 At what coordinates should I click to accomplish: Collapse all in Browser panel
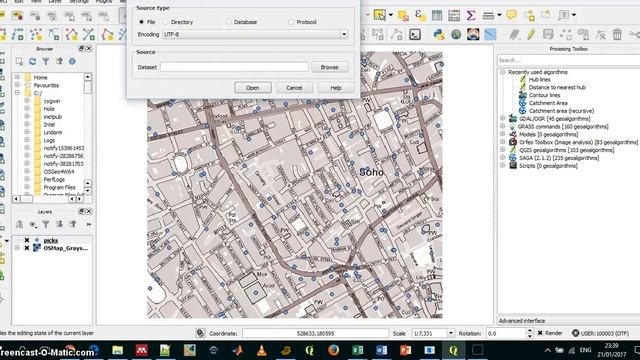(59, 61)
